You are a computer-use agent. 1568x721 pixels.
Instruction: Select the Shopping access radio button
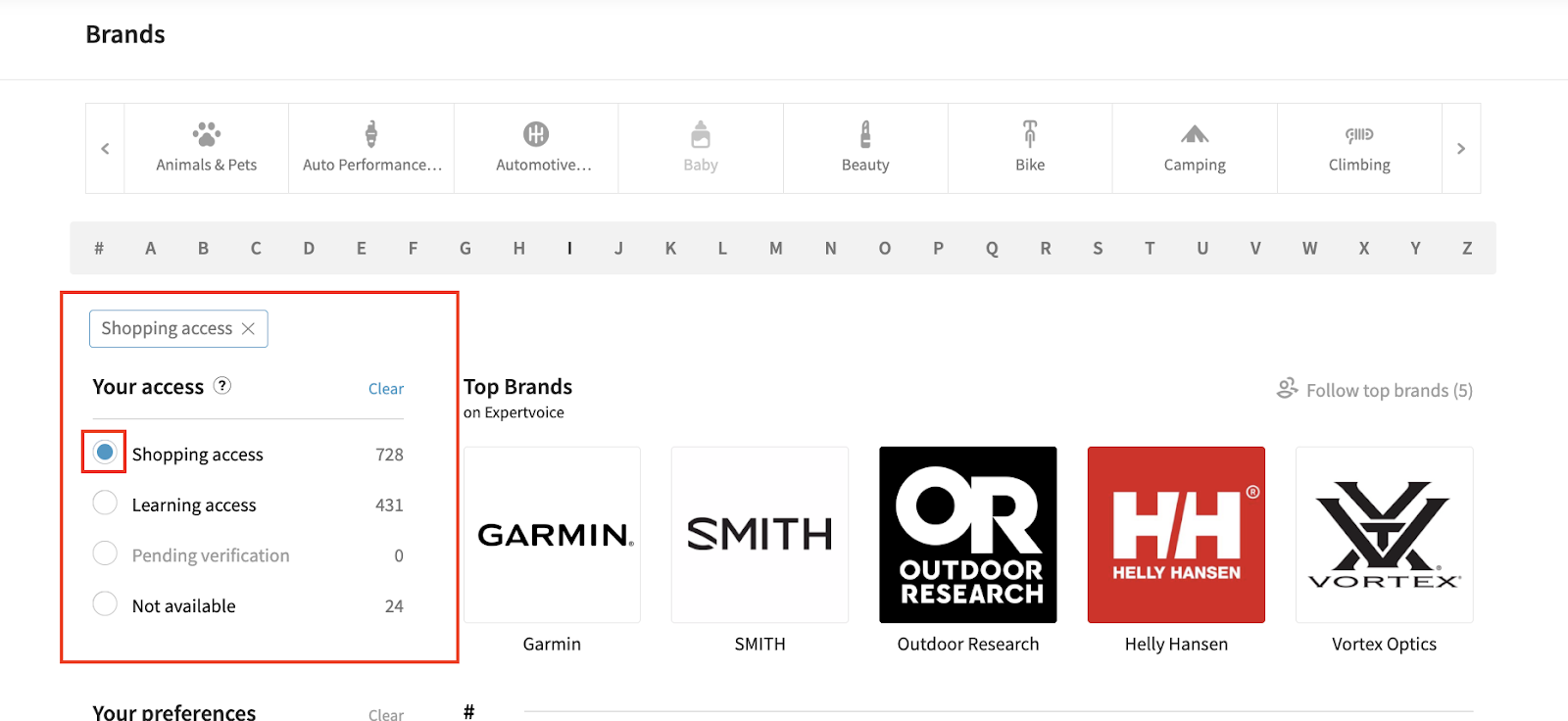(x=105, y=452)
